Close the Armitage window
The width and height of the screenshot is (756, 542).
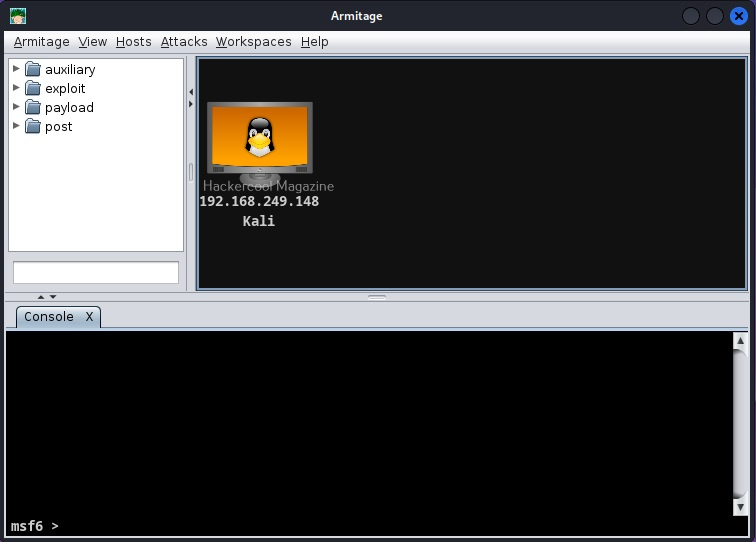tap(738, 16)
